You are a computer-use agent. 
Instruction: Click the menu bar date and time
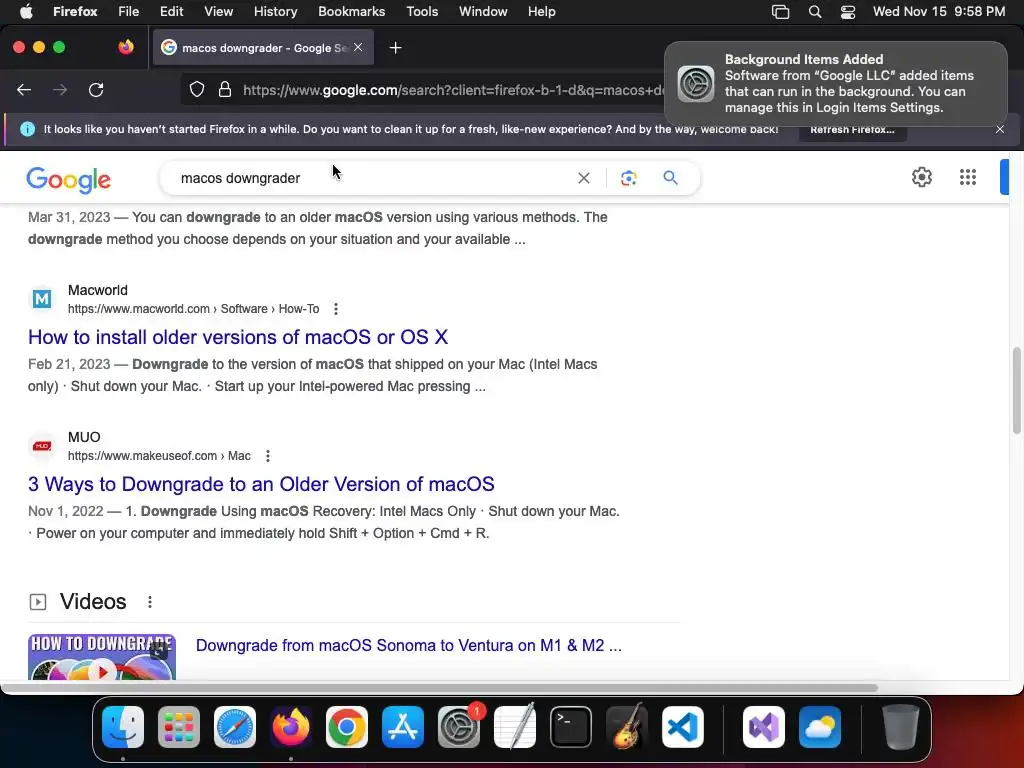coord(938,12)
